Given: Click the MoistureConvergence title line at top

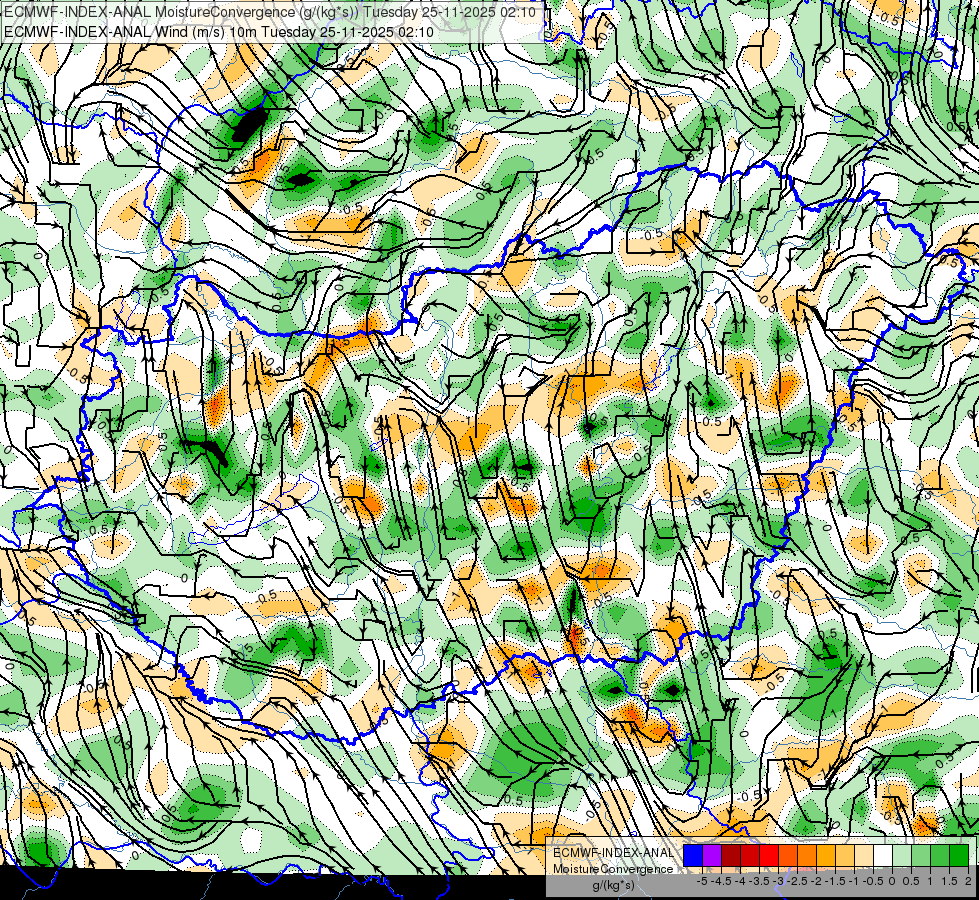Looking at the screenshot, I should (269, 12).
